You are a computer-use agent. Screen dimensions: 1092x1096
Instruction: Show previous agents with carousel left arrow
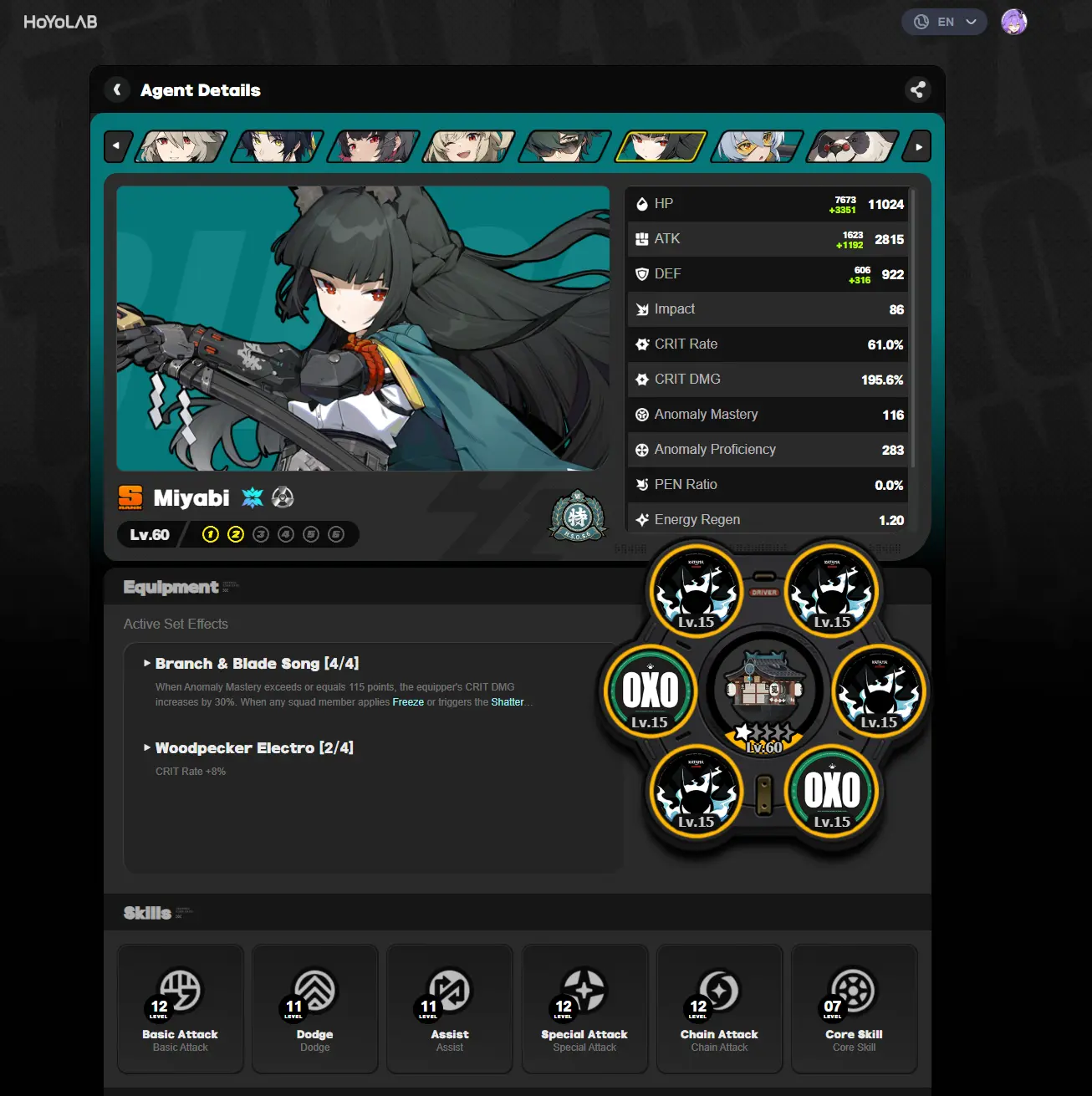tap(116, 146)
